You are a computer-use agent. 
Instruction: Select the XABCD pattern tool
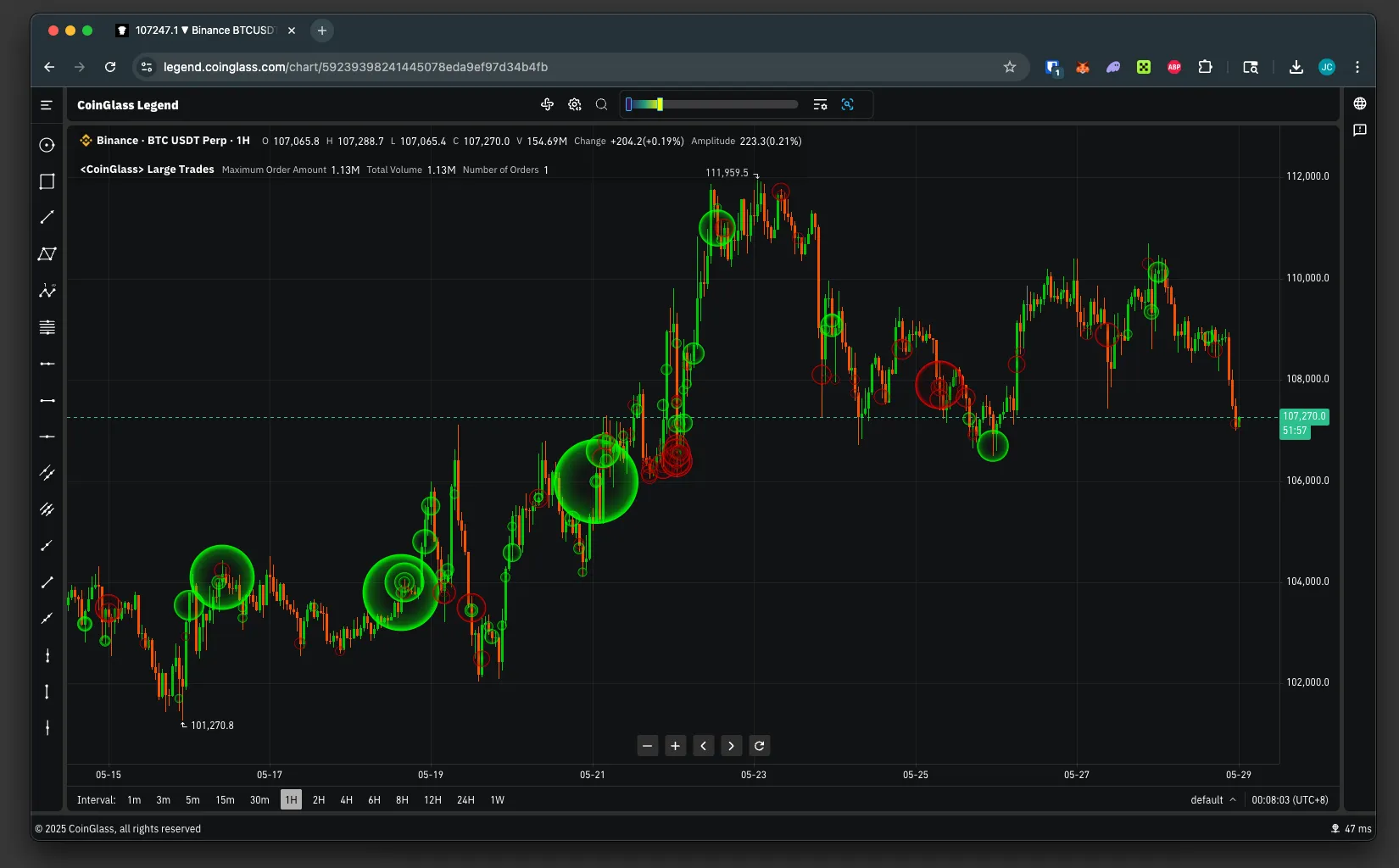47,253
